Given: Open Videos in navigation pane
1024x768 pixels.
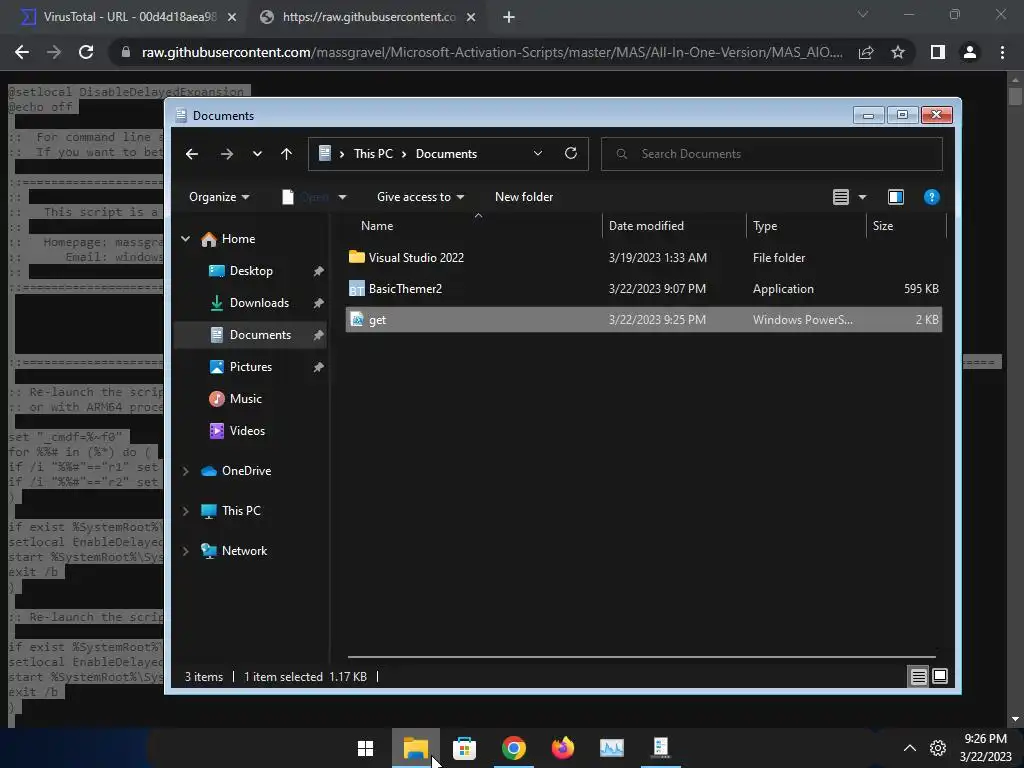Looking at the screenshot, I should [x=246, y=431].
